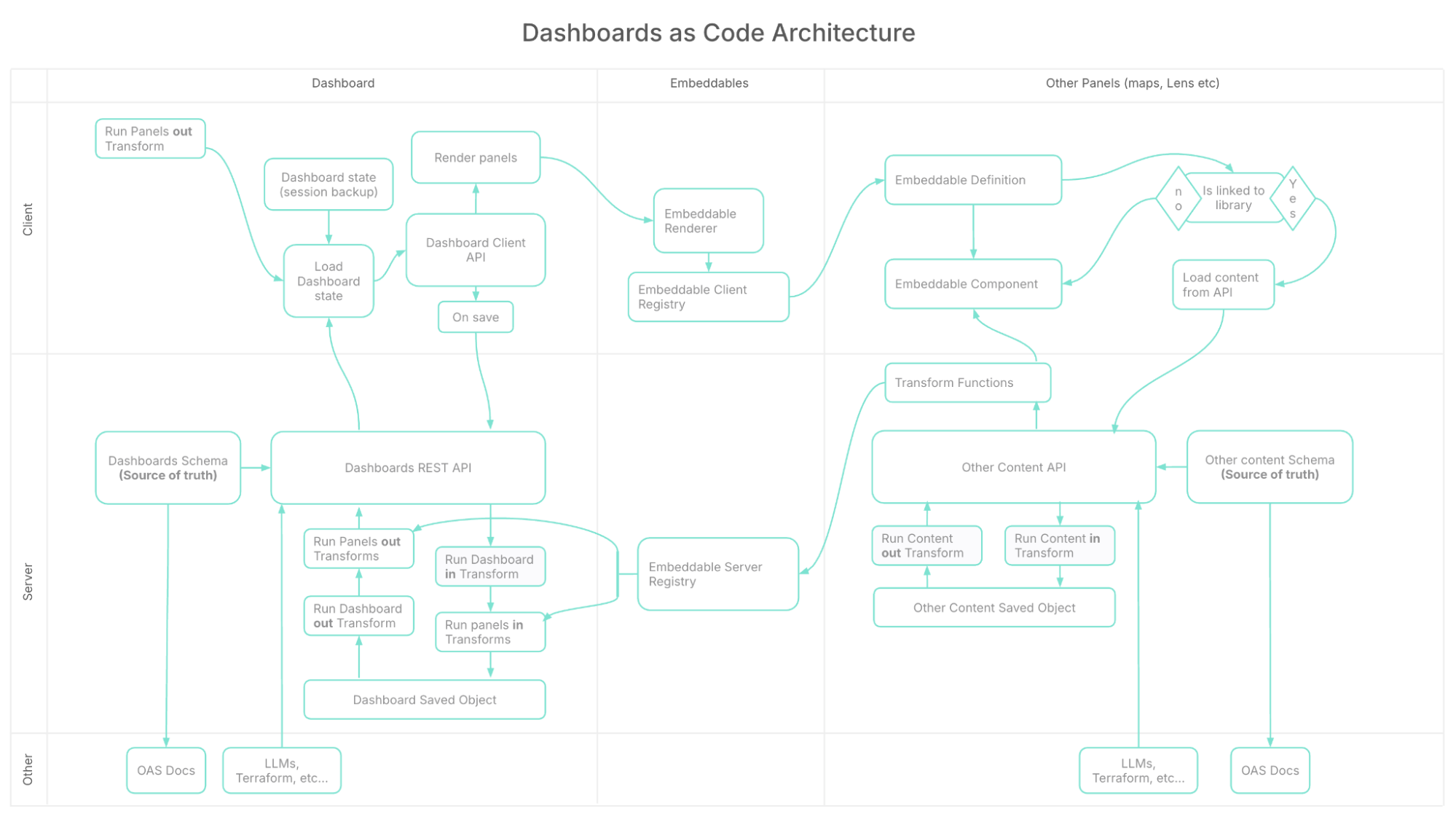Select the left 'OAS Docs' box under Dashboard
Screen dimensions: 1456x819
[x=166, y=770]
